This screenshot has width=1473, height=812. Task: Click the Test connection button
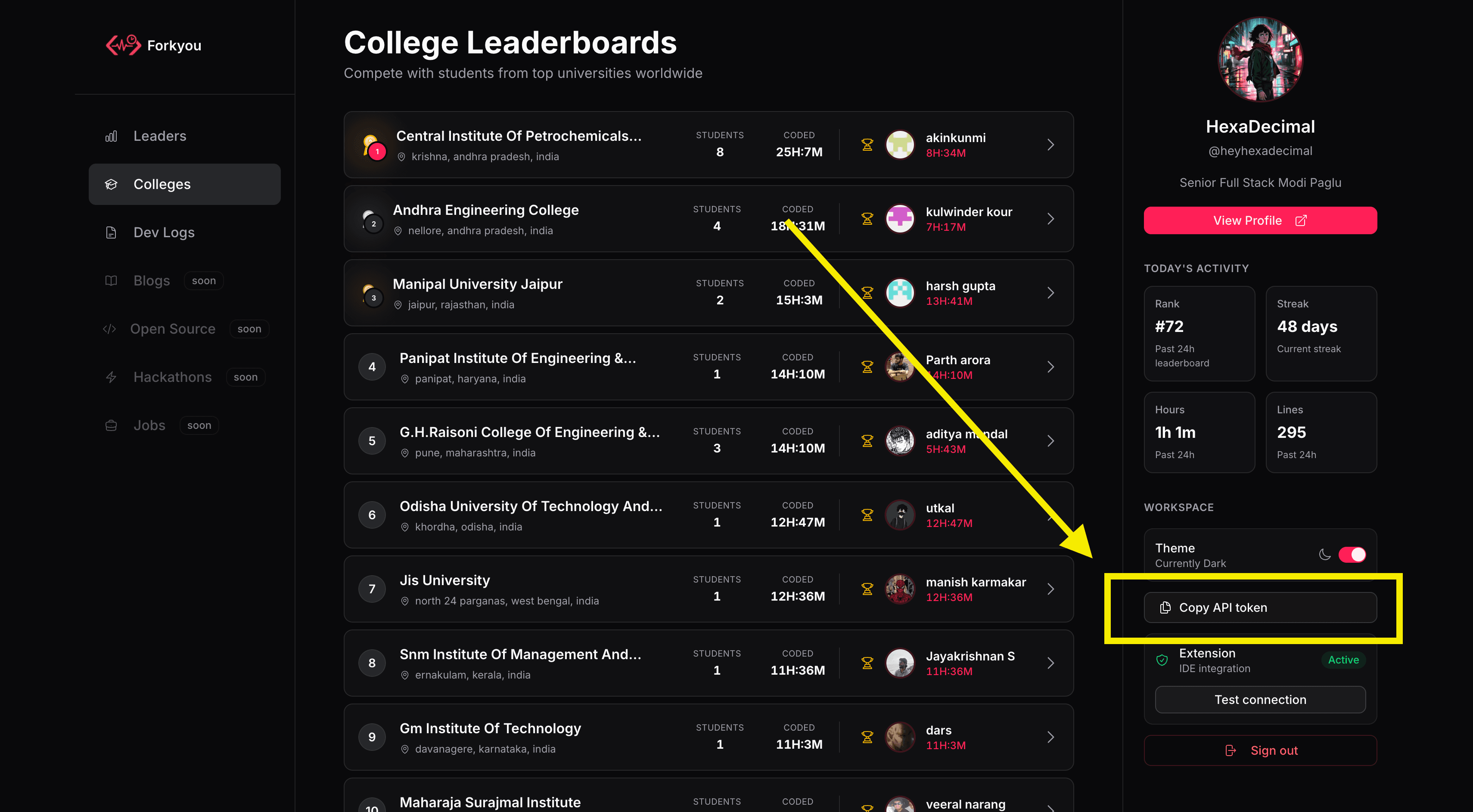point(1260,700)
